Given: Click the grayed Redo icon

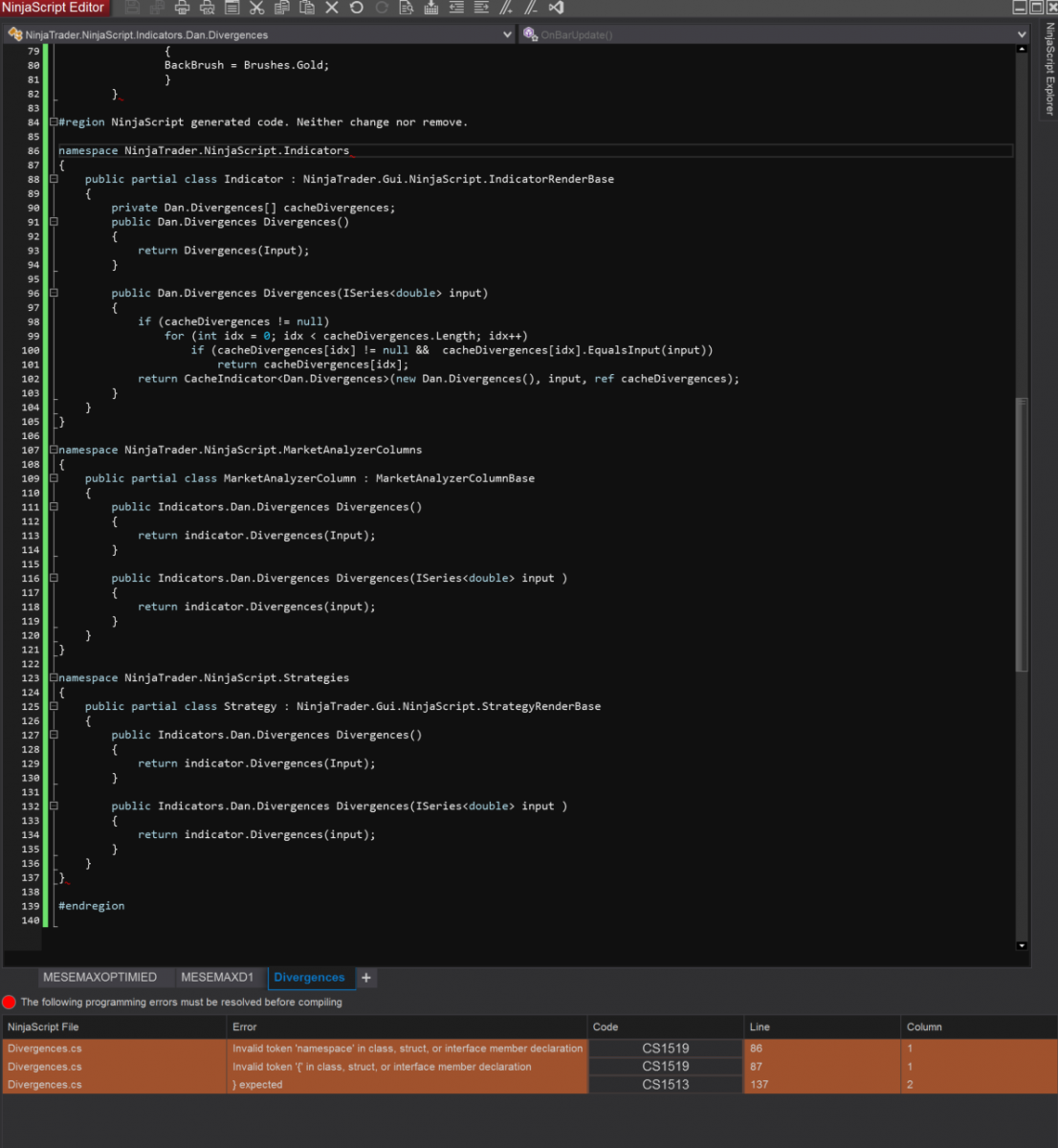Looking at the screenshot, I should pyautogui.click(x=382, y=8).
